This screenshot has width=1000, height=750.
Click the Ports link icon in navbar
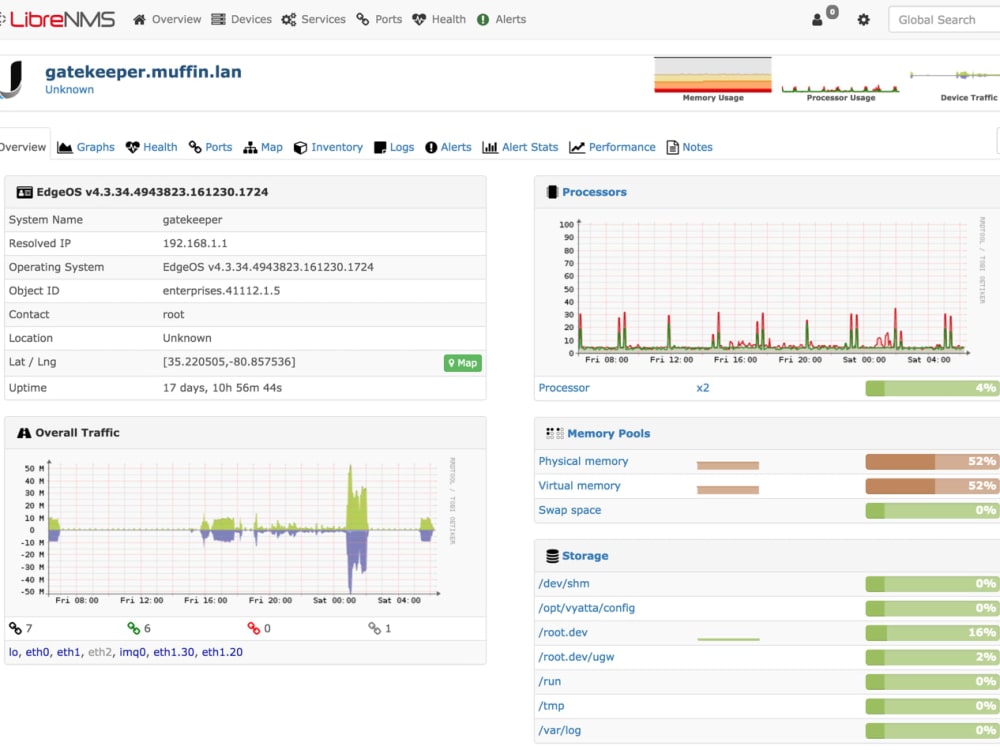coord(363,20)
